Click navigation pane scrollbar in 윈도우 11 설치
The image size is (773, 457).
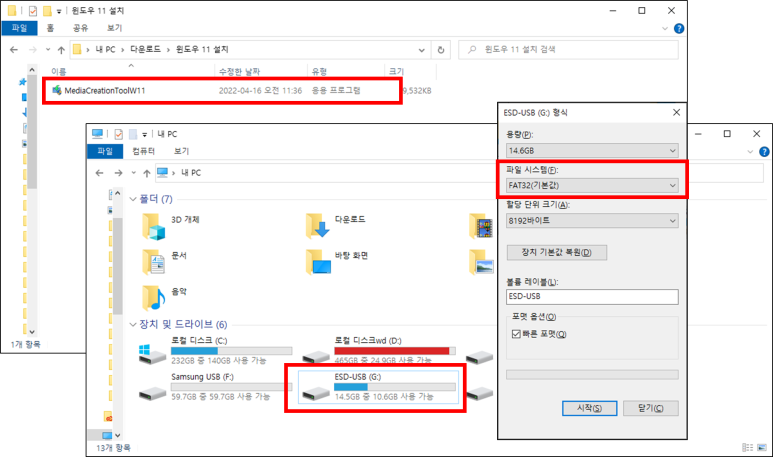tap(32, 131)
